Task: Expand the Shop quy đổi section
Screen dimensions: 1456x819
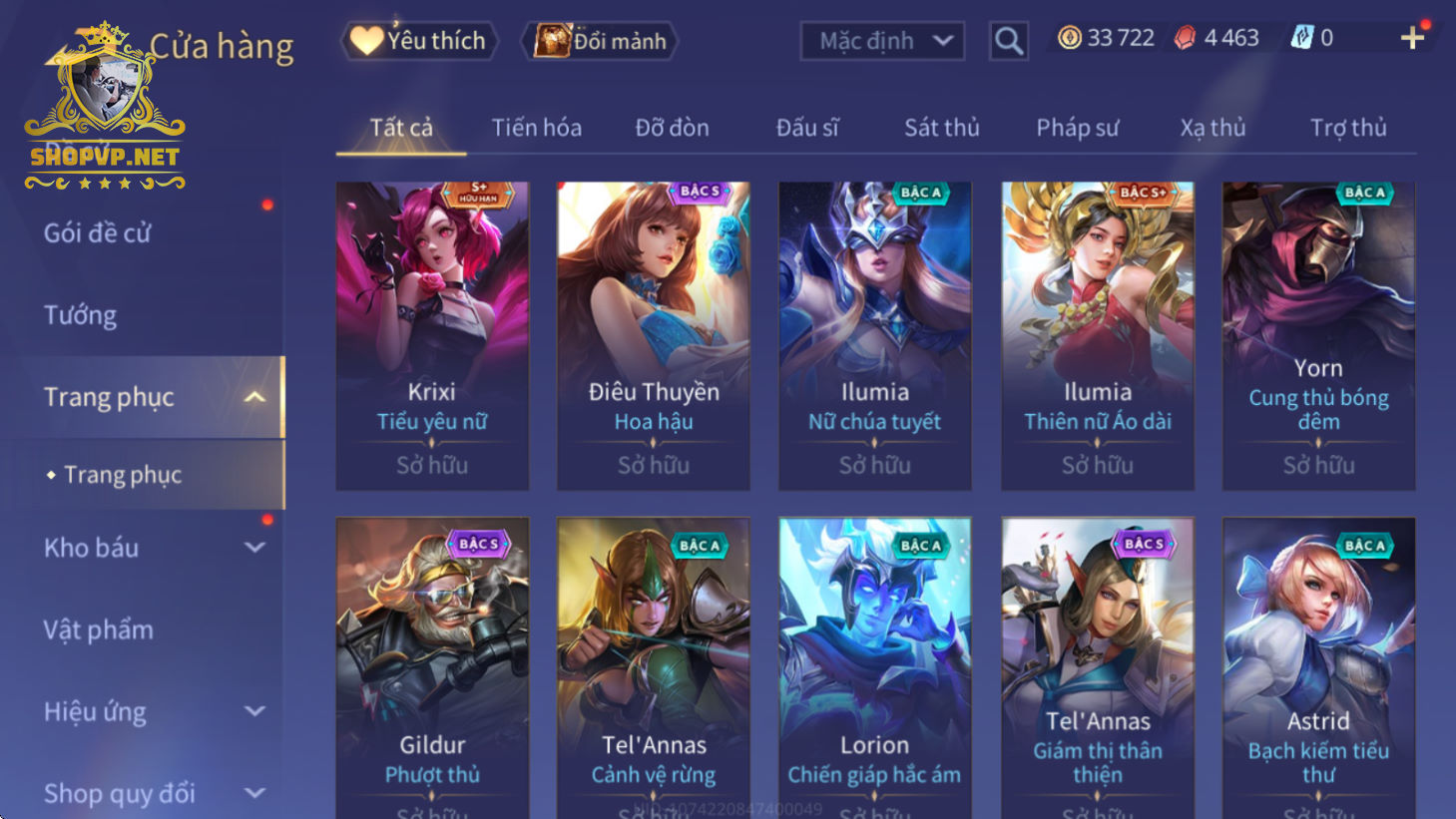Action: tap(254, 793)
